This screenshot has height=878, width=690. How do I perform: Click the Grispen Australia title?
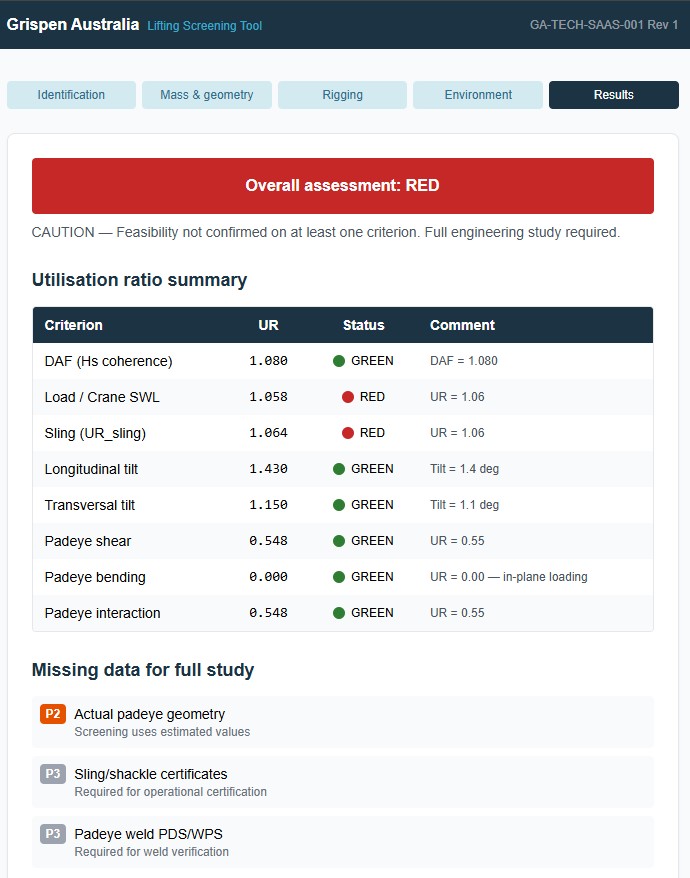pyautogui.click(x=73, y=25)
